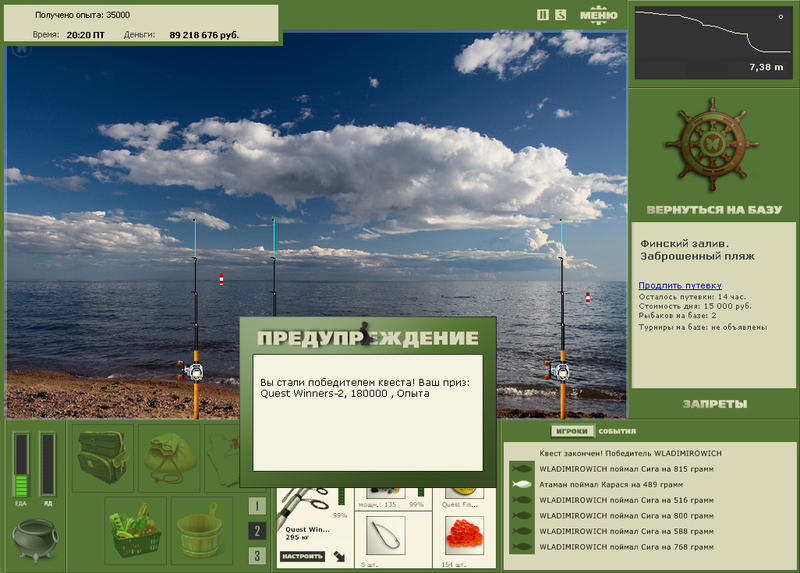Click the 'Финский залив. Заброшенный пляж' location name
Screen dimensions: 800x573
coord(697,250)
